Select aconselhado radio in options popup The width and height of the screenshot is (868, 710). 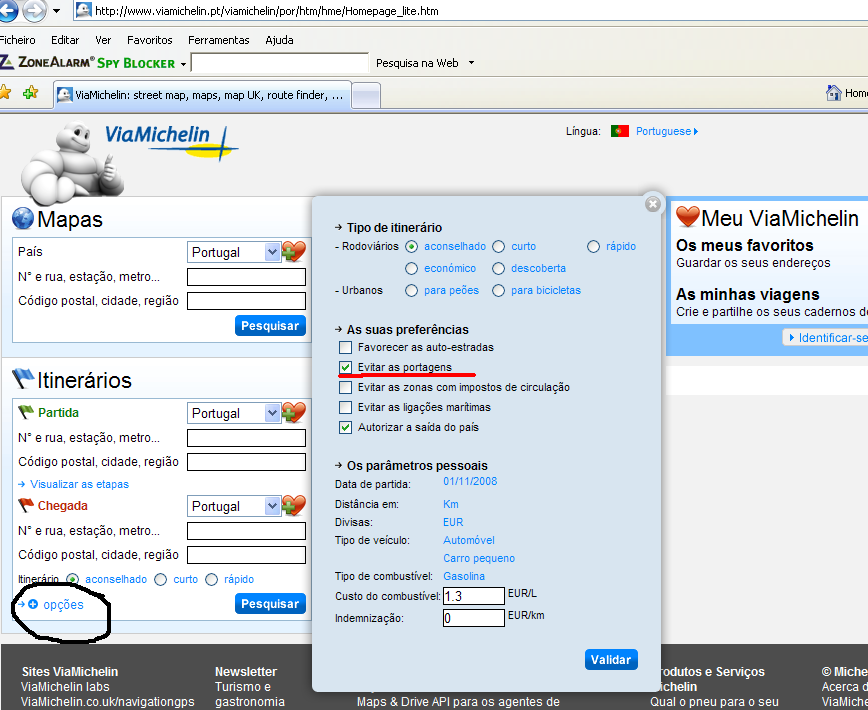pyautogui.click(x=411, y=246)
